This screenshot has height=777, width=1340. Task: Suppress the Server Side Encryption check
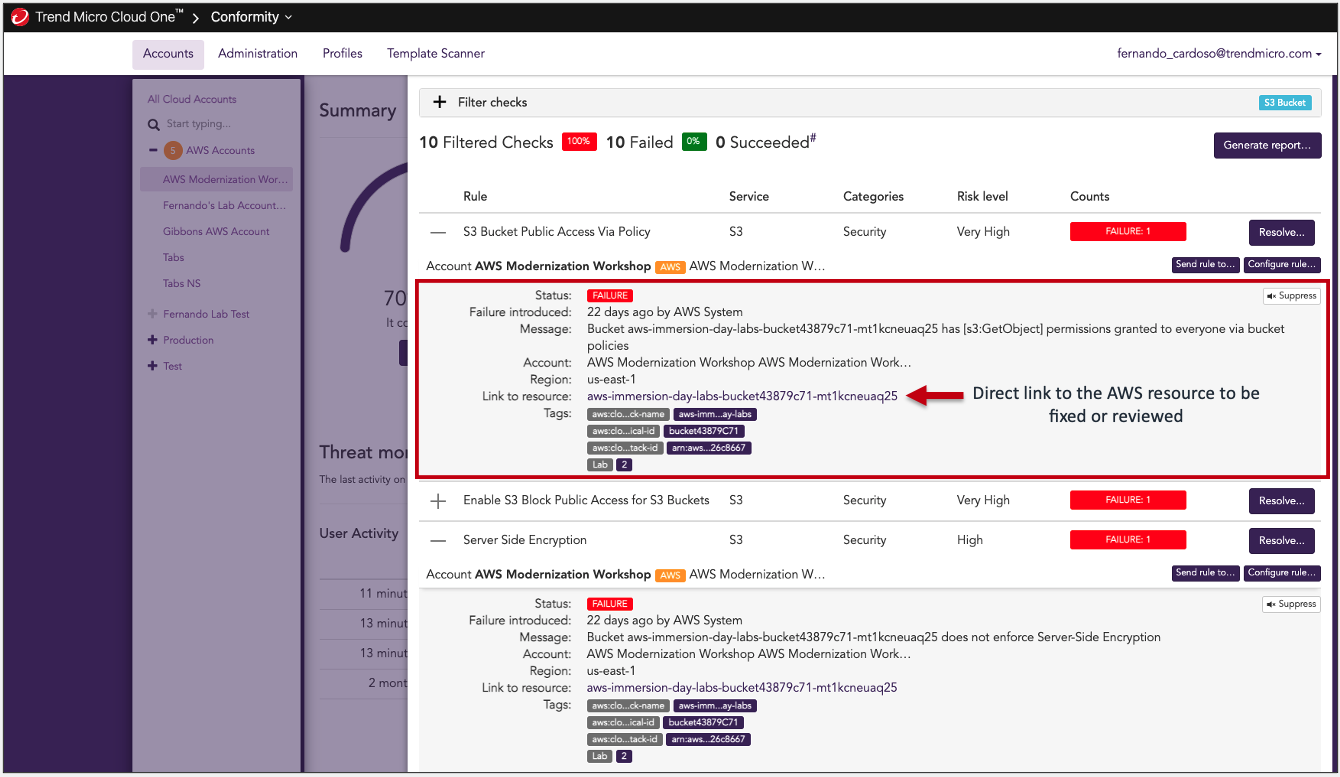1291,604
